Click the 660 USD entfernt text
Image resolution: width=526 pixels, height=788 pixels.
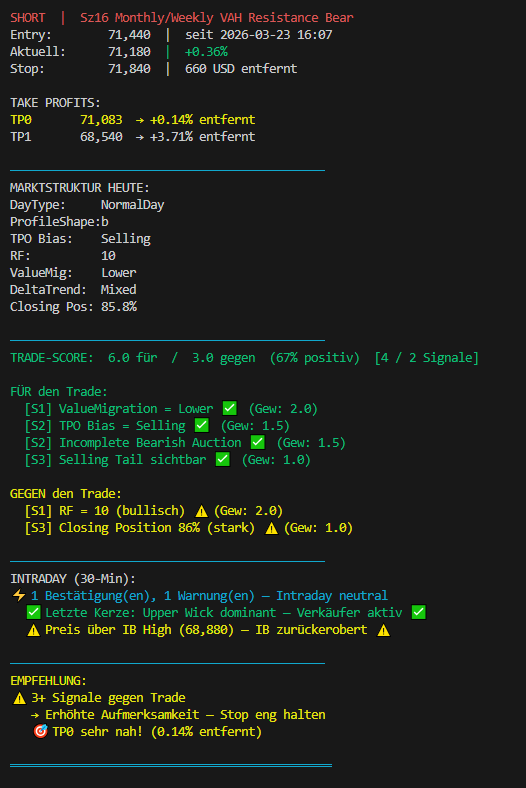point(241,69)
